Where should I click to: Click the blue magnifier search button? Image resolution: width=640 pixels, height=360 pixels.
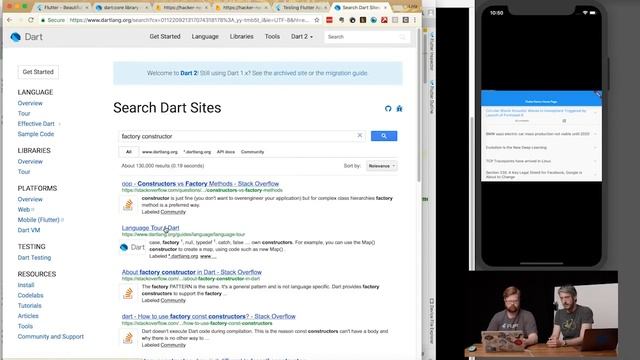pos(384,136)
